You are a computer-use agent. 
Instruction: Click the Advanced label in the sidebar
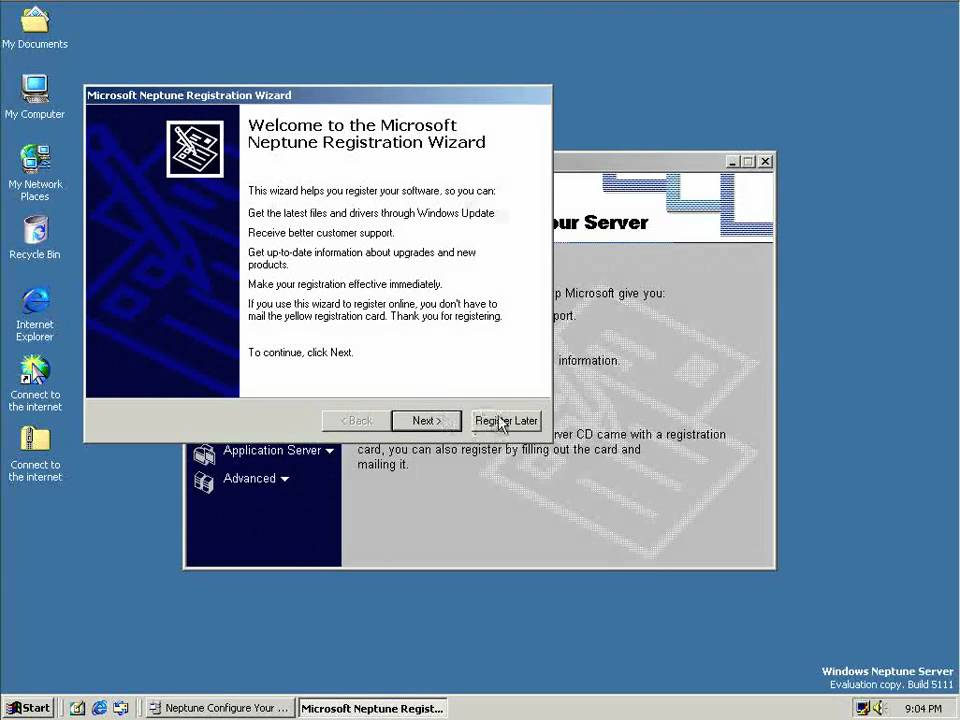249,479
